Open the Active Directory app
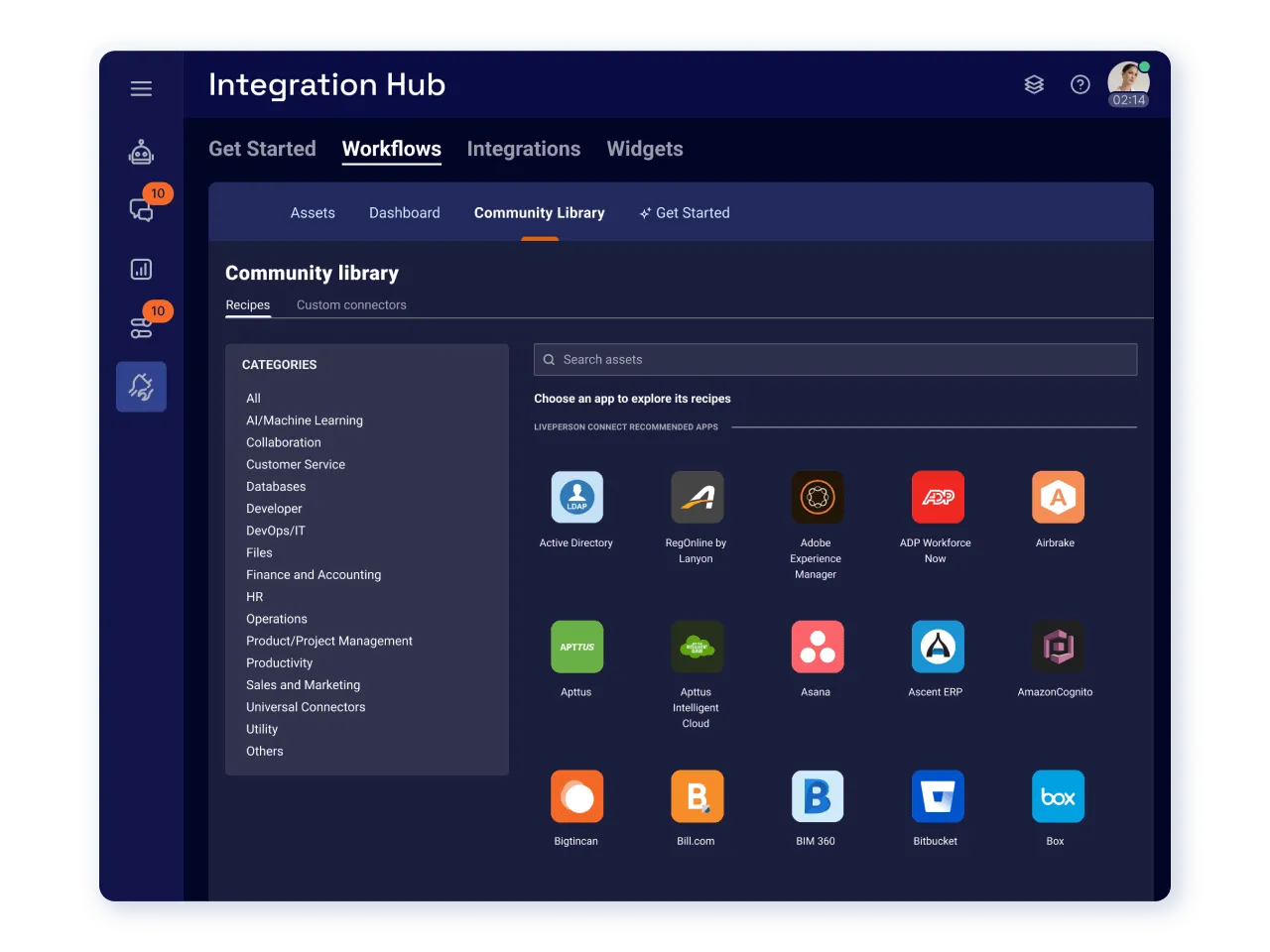Image resolution: width=1270 pixels, height=952 pixels. click(576, 497)
